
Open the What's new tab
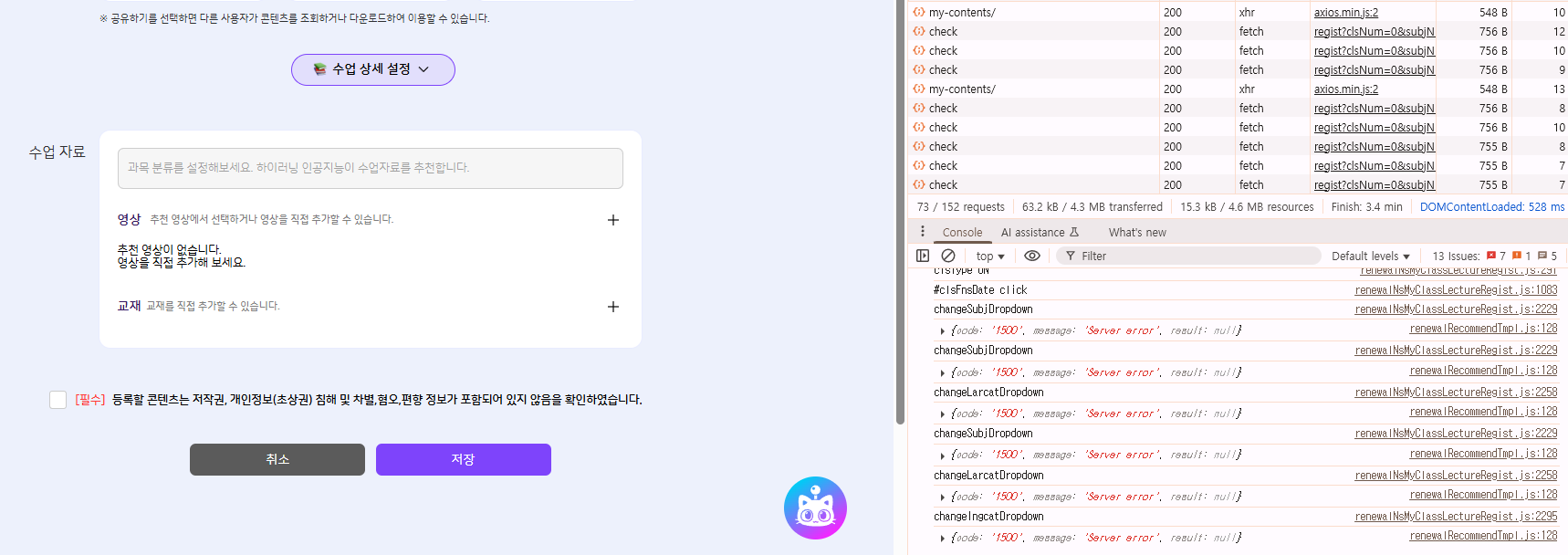click(1136, 233)
